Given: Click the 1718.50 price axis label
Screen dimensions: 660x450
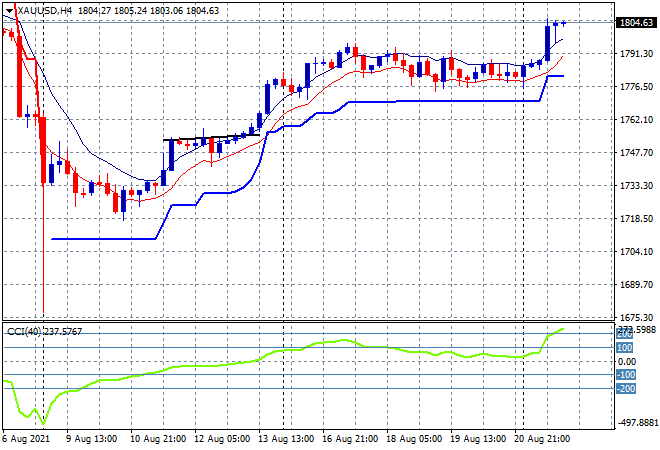Looking at the screenshot, I should (x=637, y=218).
